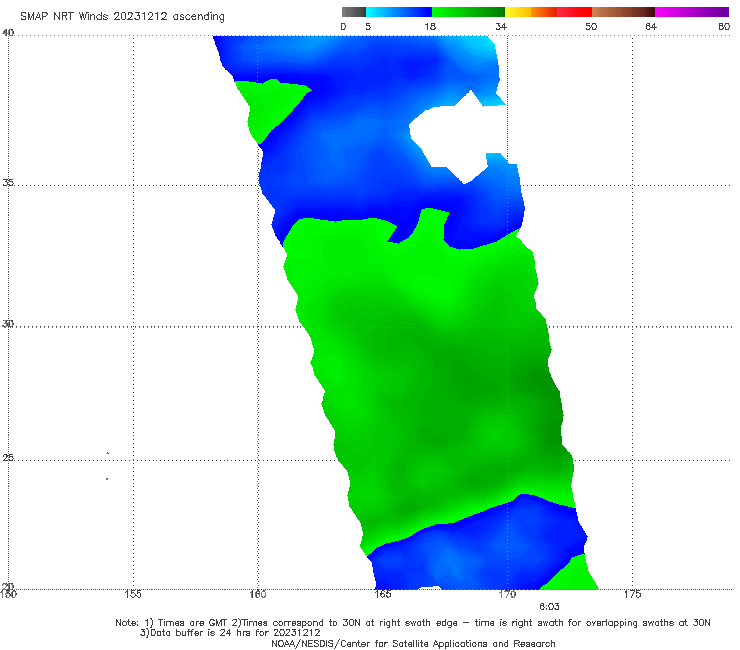Click the note line starting 'Note: 1) Times are GMT'
740x650 pixels.
[413, 623]
